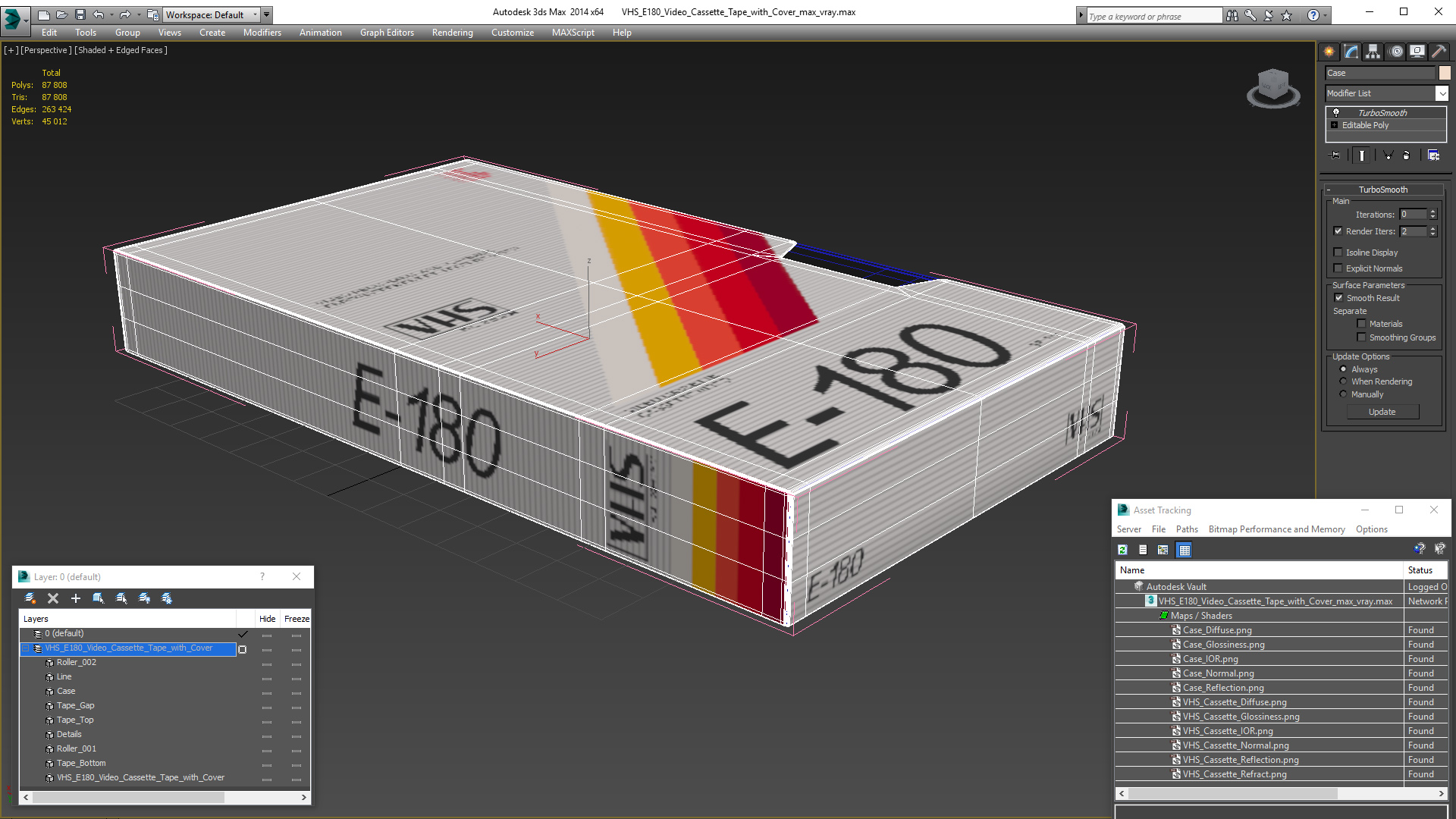This screenshot has width=1456, height=819.
Task: Open Bitmap Performance and Memory menu
Action: tap(1276, 529)
